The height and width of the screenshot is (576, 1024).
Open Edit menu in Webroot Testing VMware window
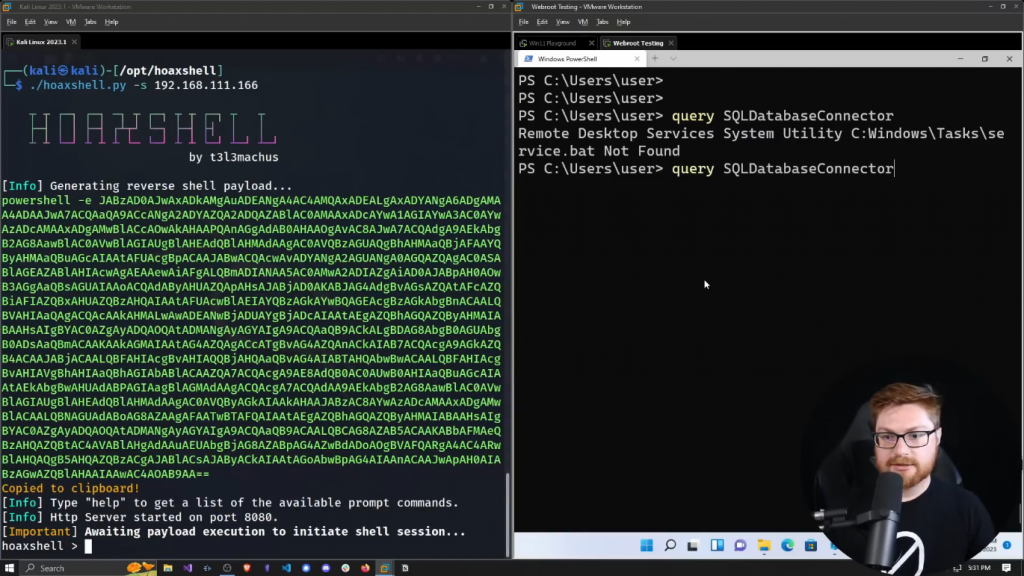click(542, 22)
